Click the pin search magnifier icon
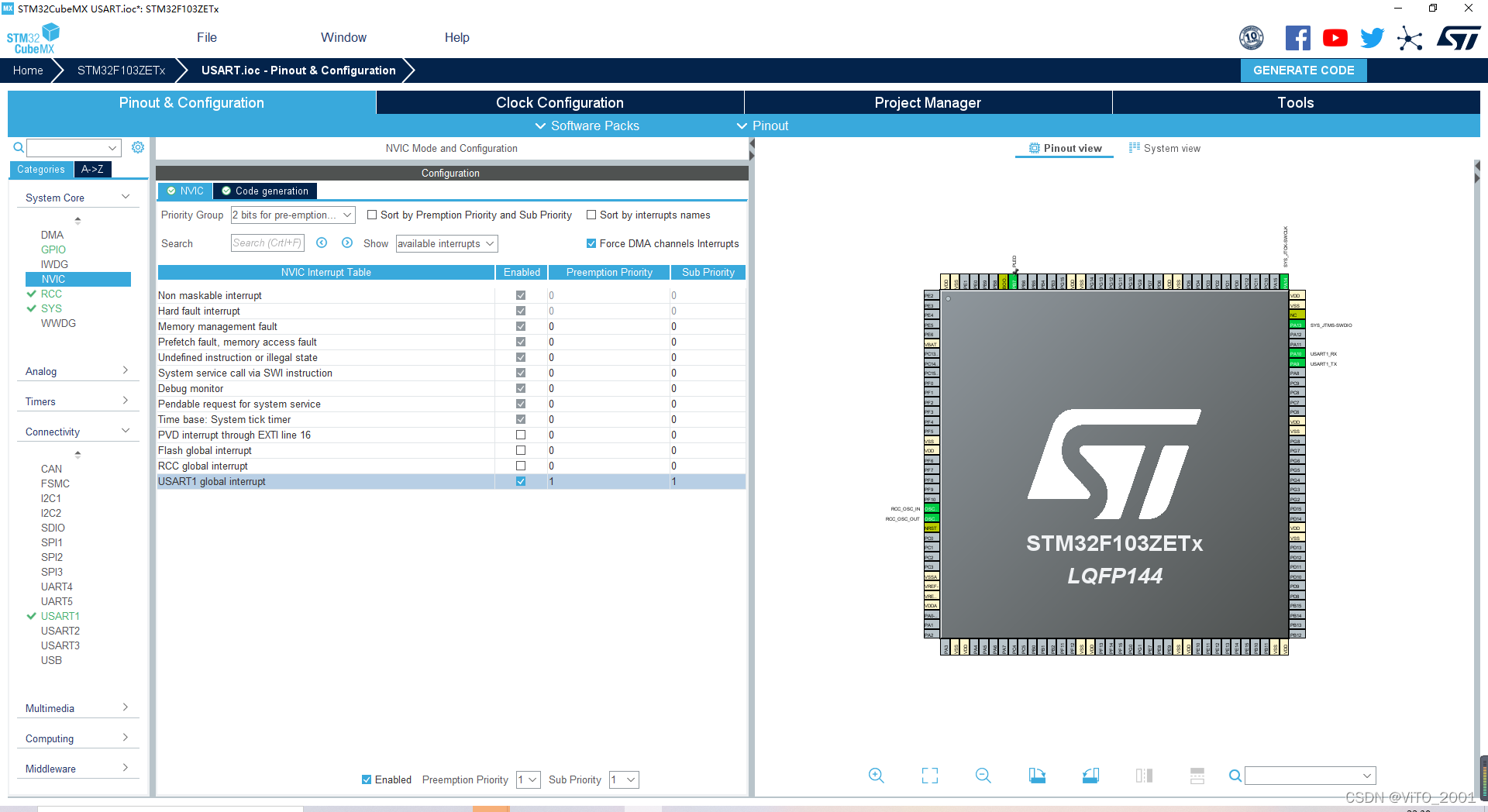Screen dimensions: 1488x812 (1235, 776)
